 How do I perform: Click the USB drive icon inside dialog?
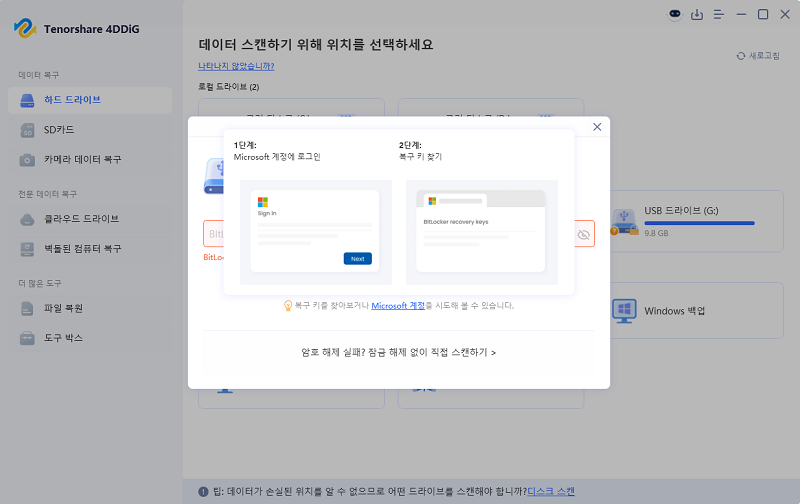(214, 176)
